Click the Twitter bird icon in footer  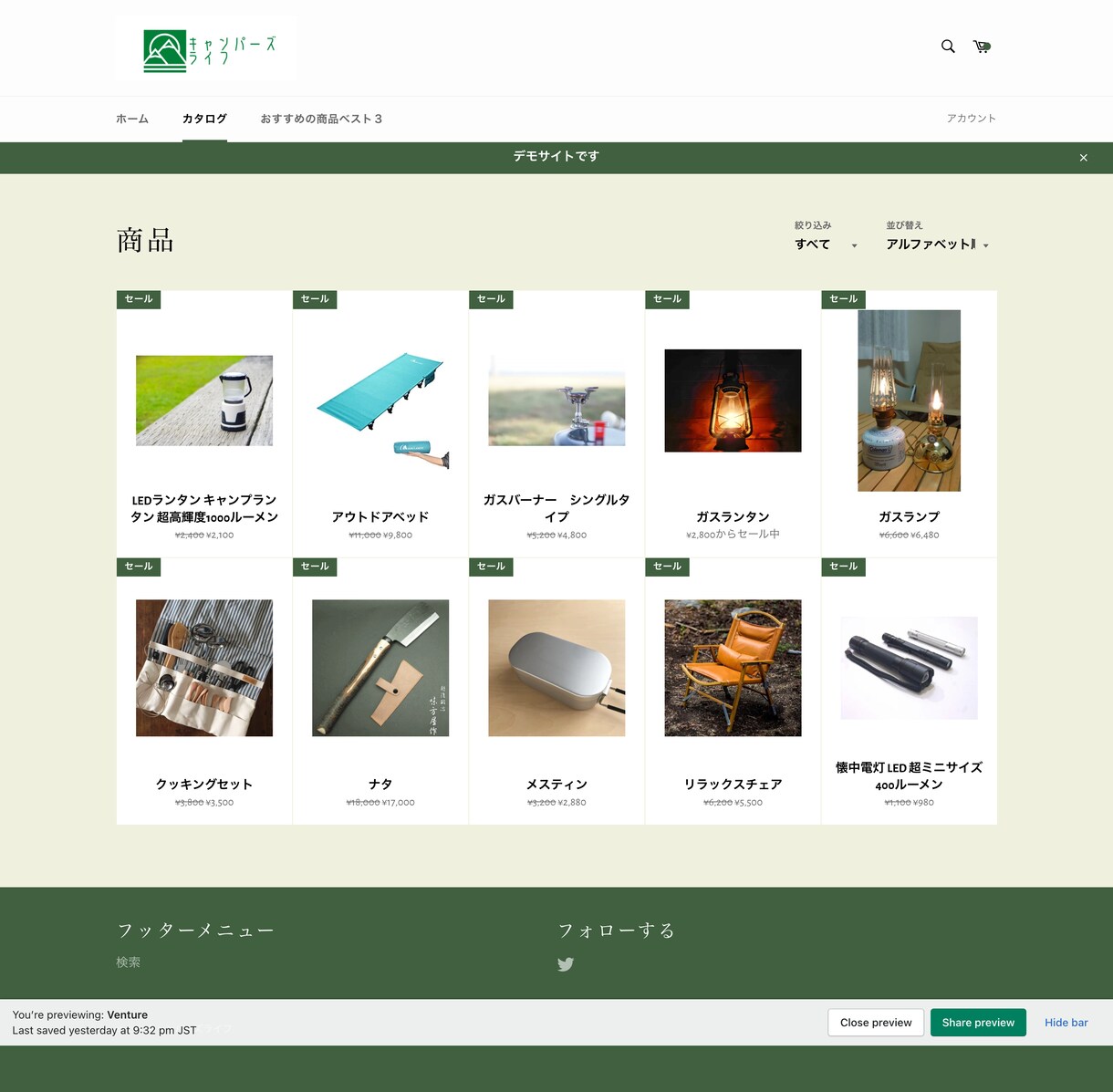[566, 964]
